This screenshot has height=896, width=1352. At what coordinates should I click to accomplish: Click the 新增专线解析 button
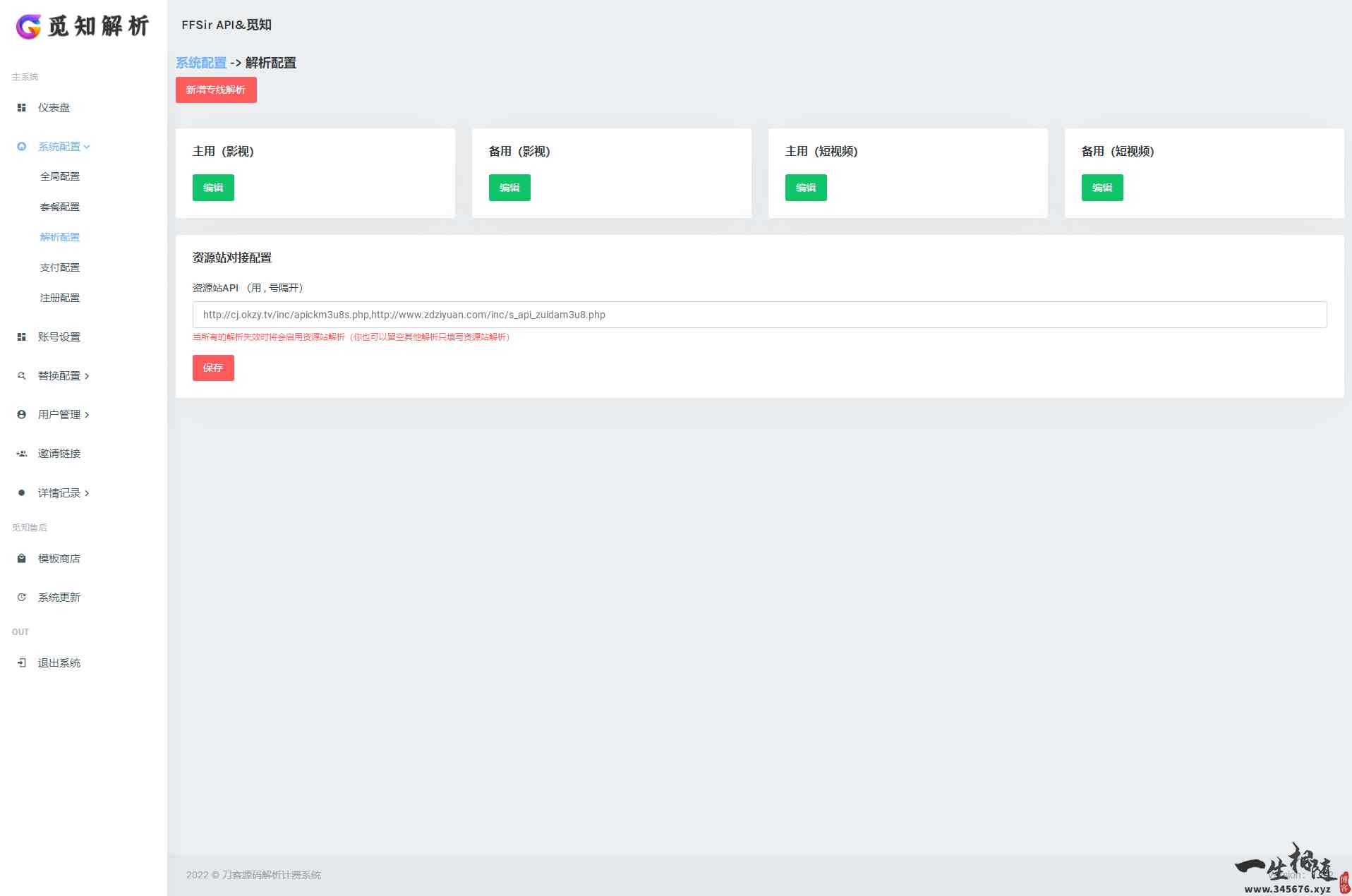tap(216, 90)
